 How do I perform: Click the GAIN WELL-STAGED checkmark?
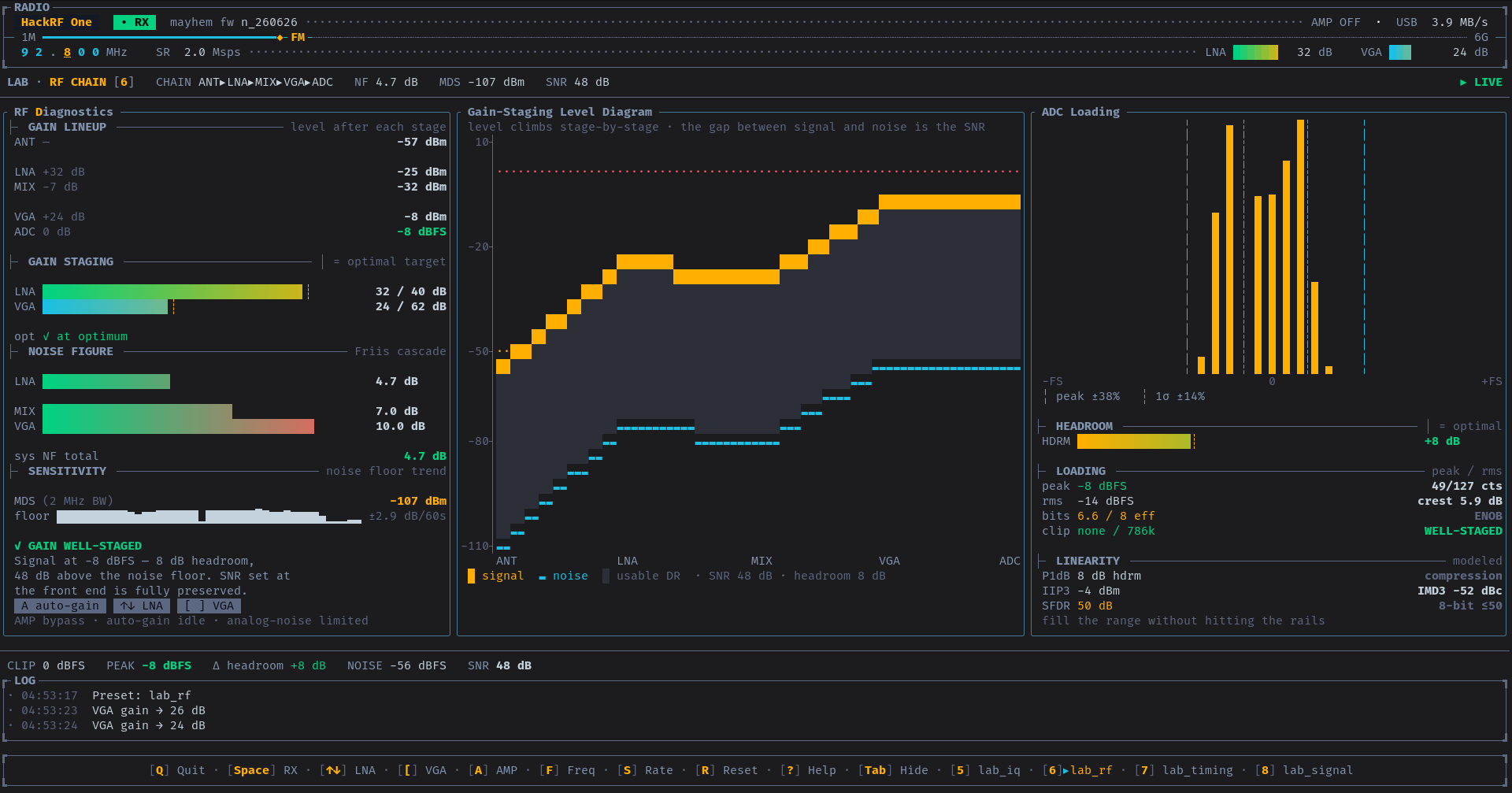point(18,546)
